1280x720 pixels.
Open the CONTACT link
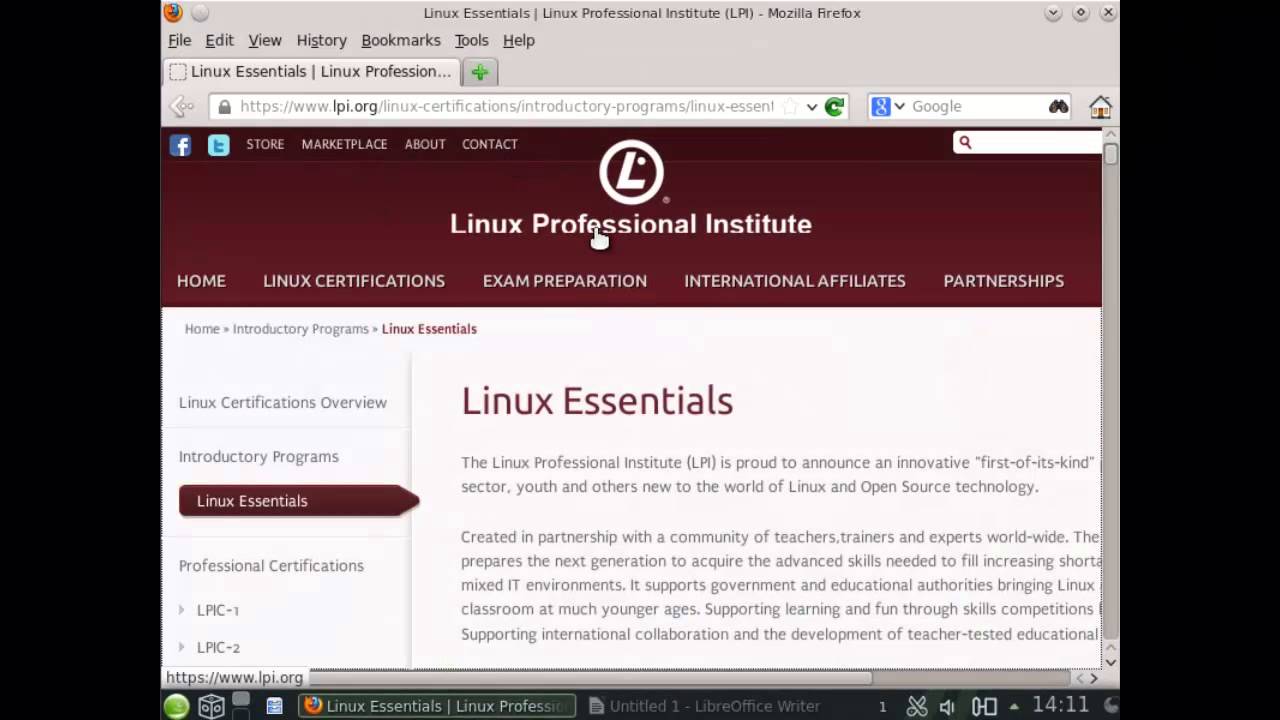490,144
